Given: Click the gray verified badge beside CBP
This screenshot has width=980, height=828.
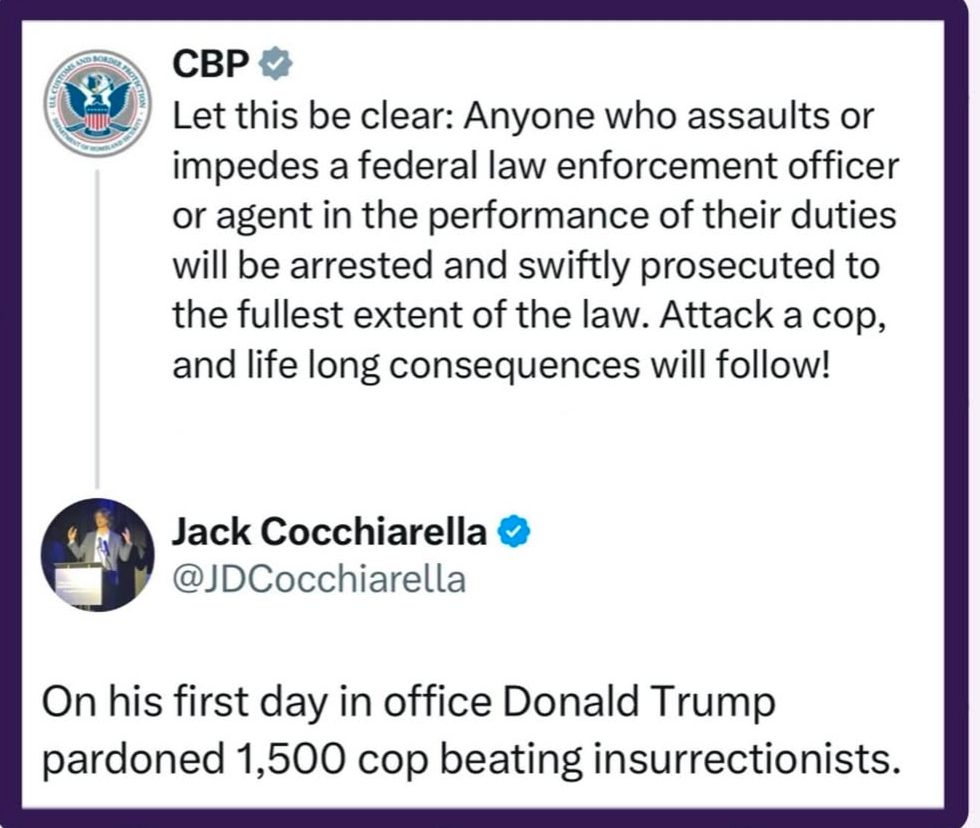Looking at the screenshot, I should coord(275,64).
